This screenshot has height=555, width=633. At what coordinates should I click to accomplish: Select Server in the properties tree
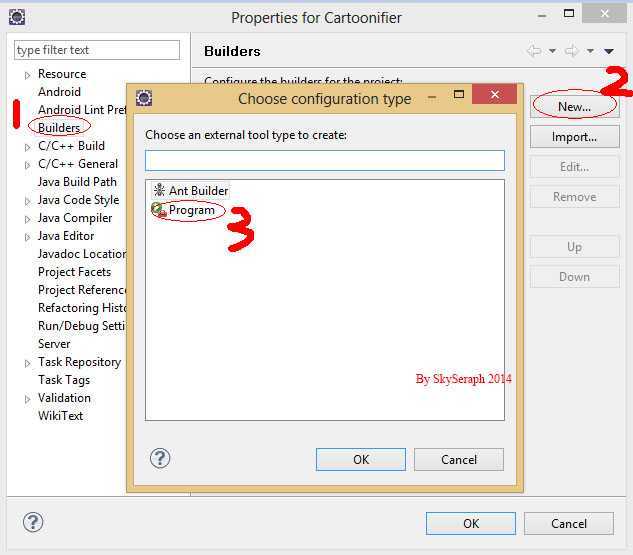click(x=54, y=344)
